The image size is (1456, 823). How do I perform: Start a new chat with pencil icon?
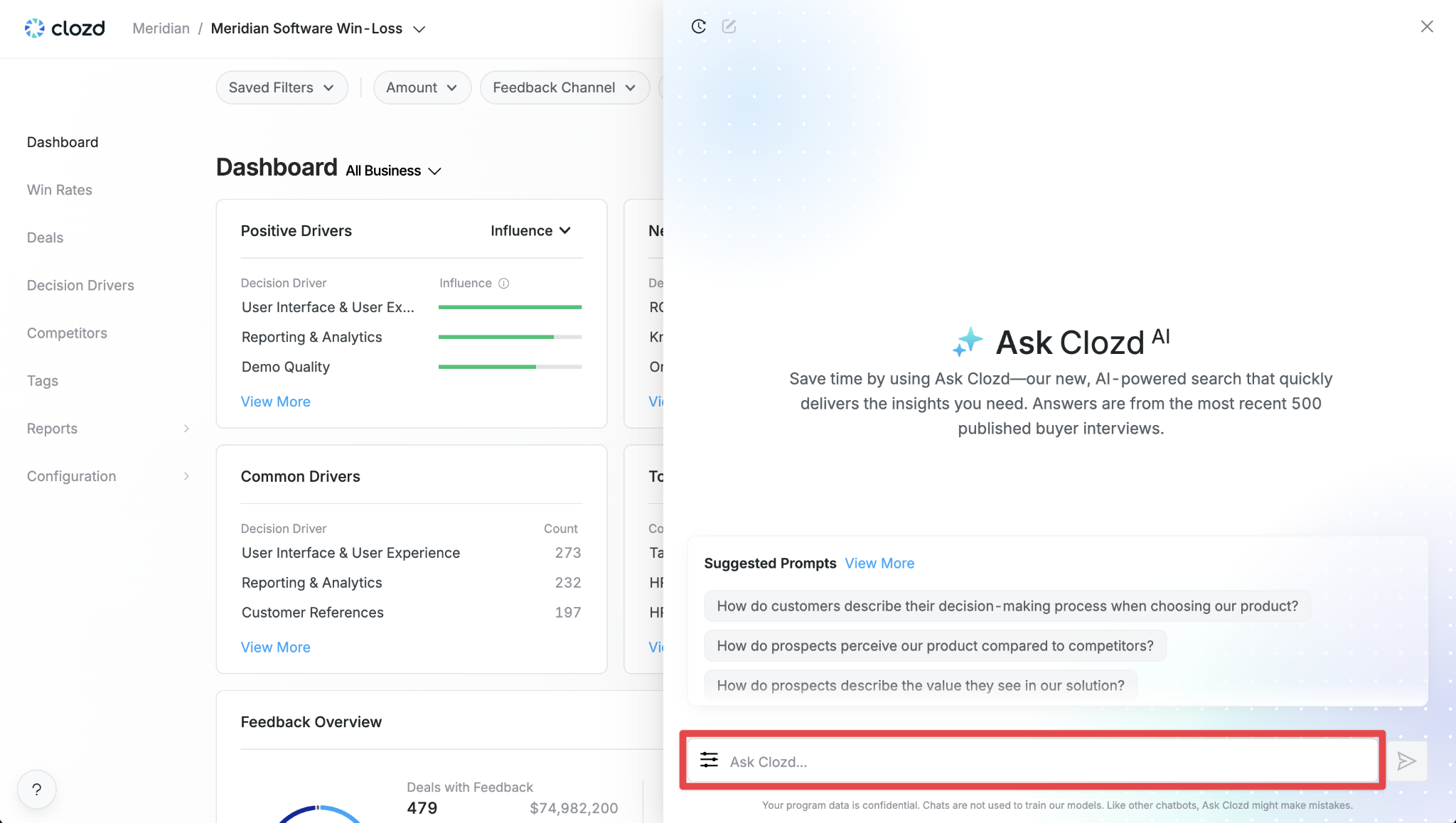click(729, 26)
